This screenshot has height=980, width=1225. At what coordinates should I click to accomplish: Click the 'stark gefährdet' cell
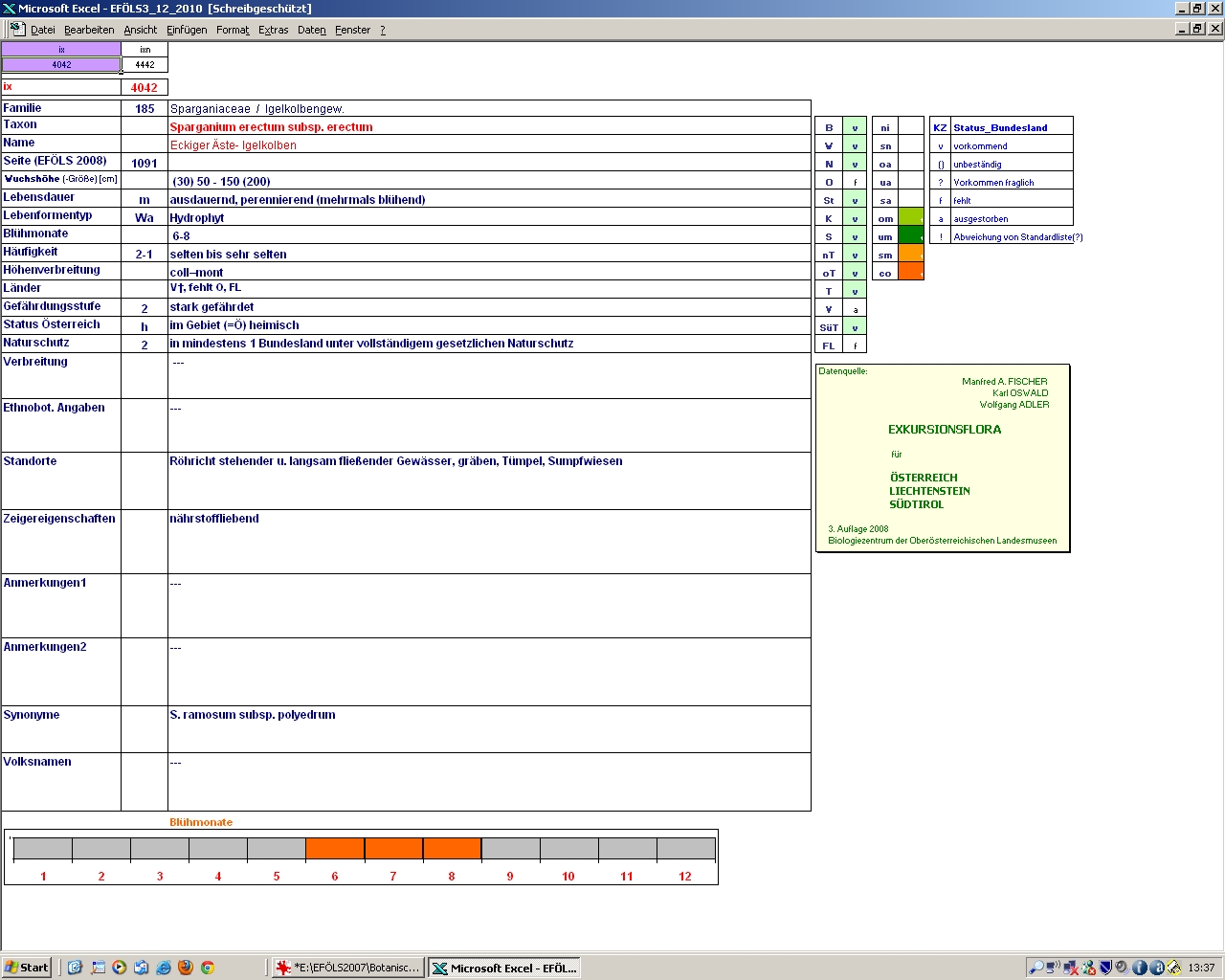click(489, 307)
